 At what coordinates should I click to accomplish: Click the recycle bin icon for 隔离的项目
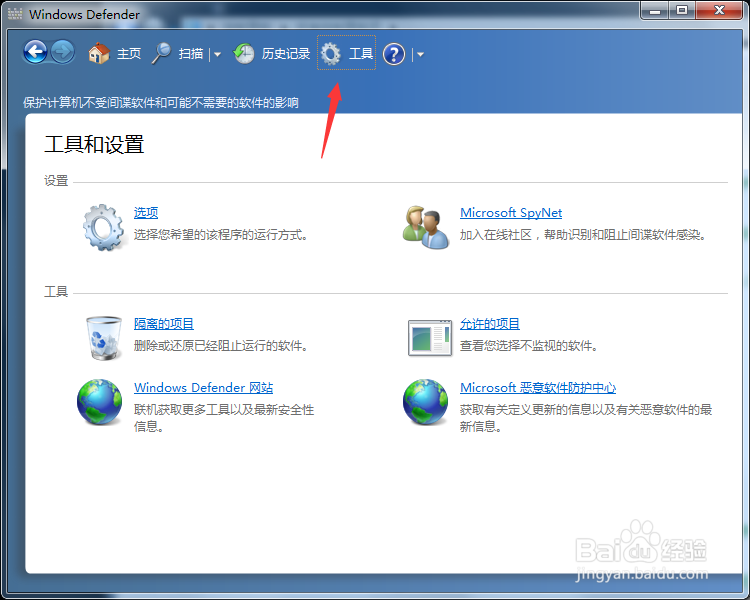[x=104, y=338]
